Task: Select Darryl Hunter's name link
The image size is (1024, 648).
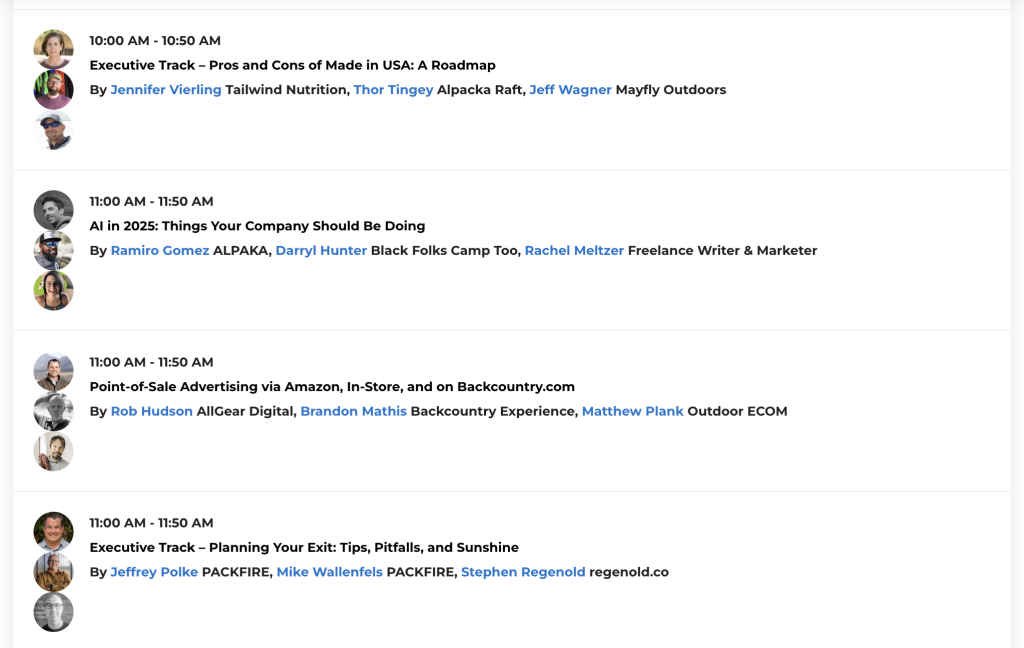Action: pyautogui.click(x=321, y=251)
